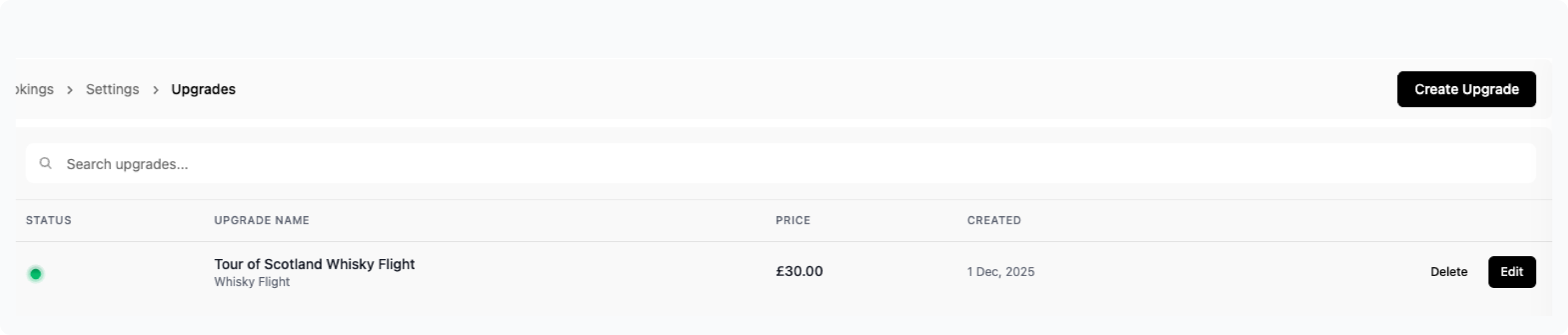Sort by the CREATED column header
Screen dimensions: 1568x335
tap(994, 220)
